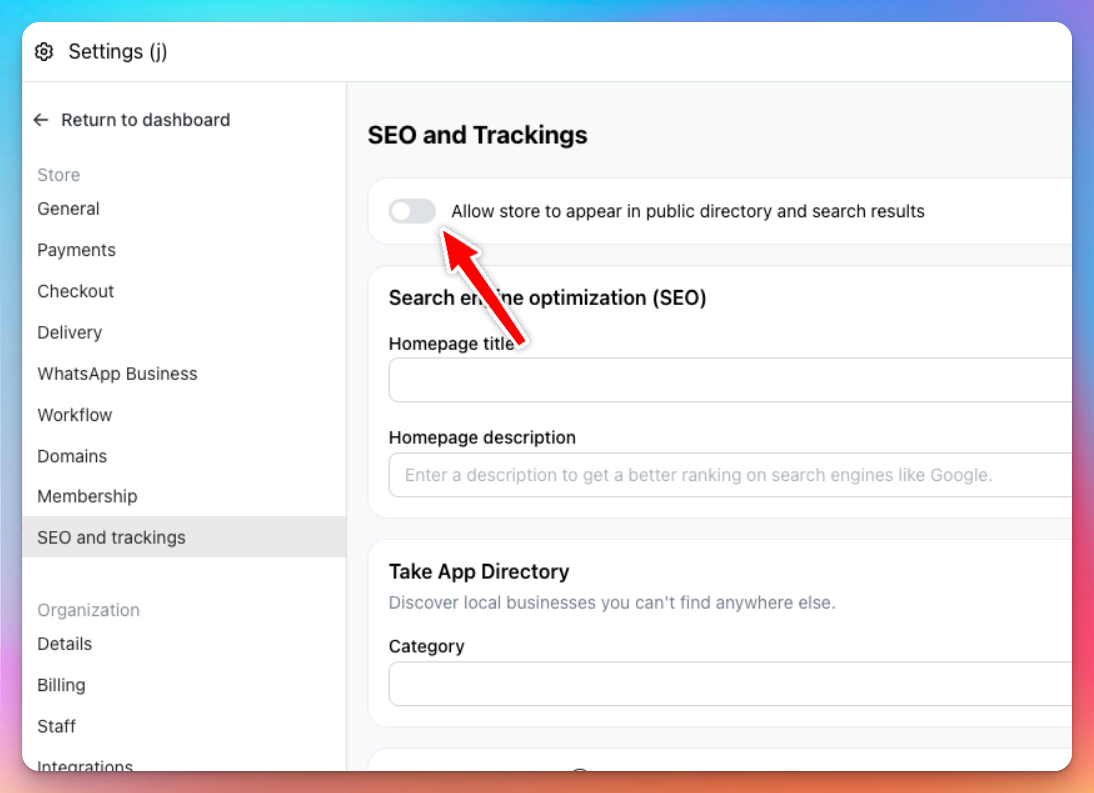Open Integrations in the sidebar
This screenshot has height=793, width=1094.
tap(85, 765)
